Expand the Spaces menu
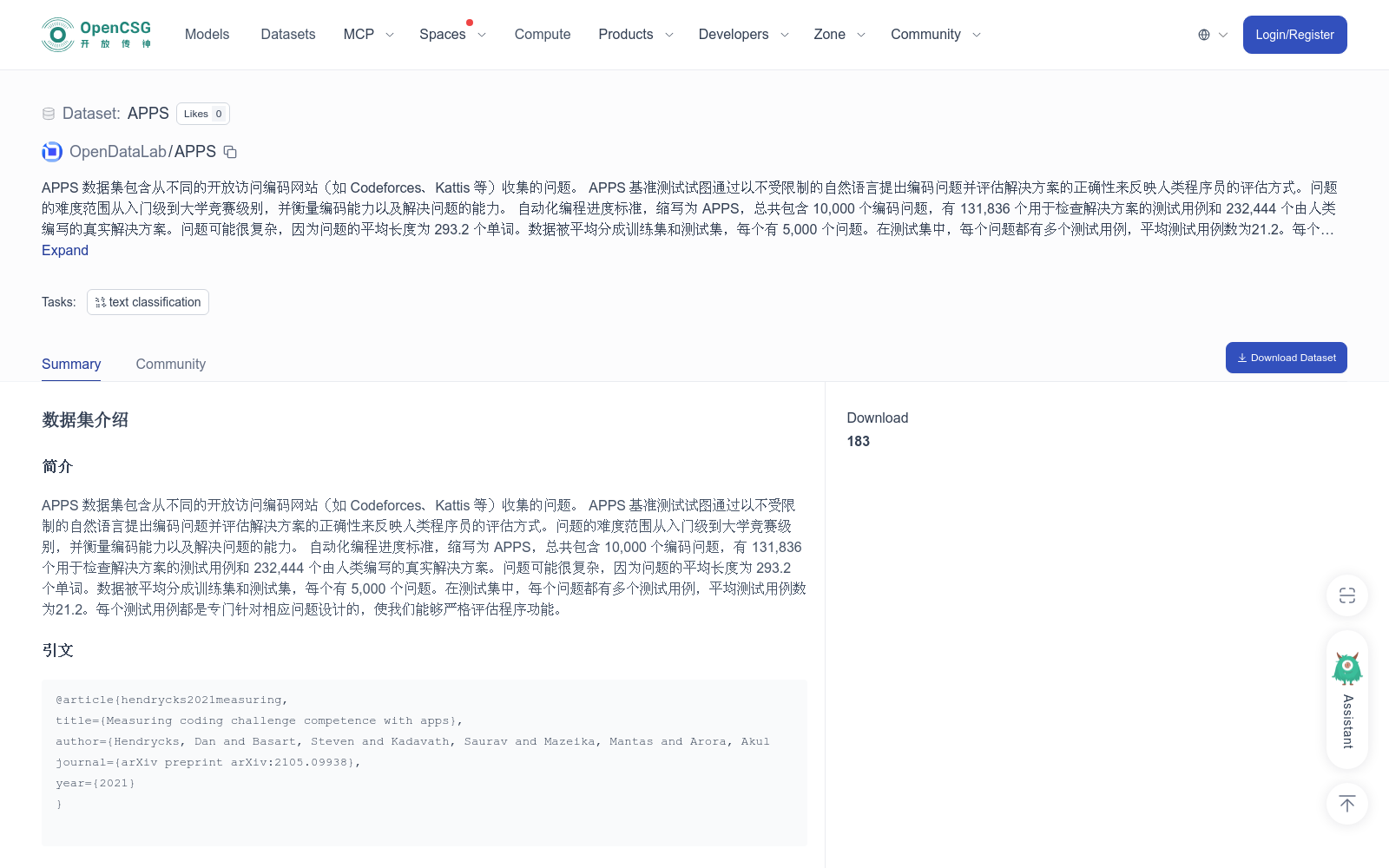The height and width of the screenshot is (868, 1389). [452, 35]
